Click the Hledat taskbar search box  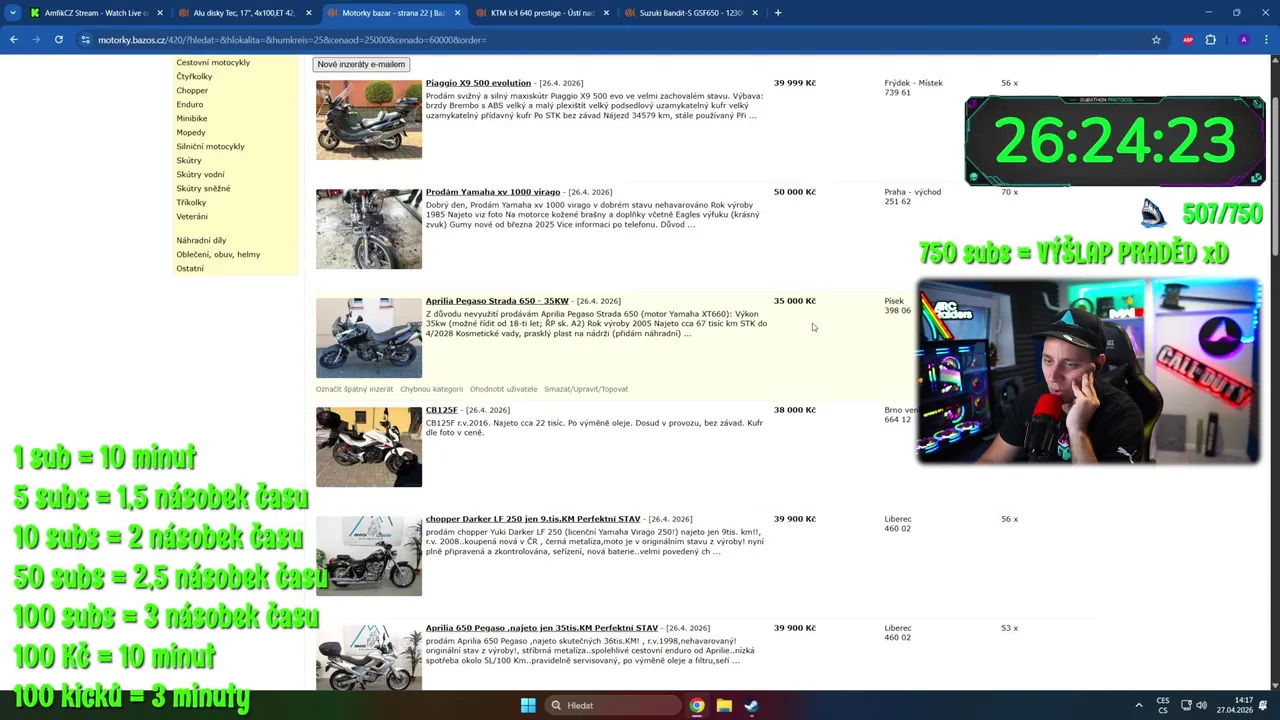coord(612,705)
